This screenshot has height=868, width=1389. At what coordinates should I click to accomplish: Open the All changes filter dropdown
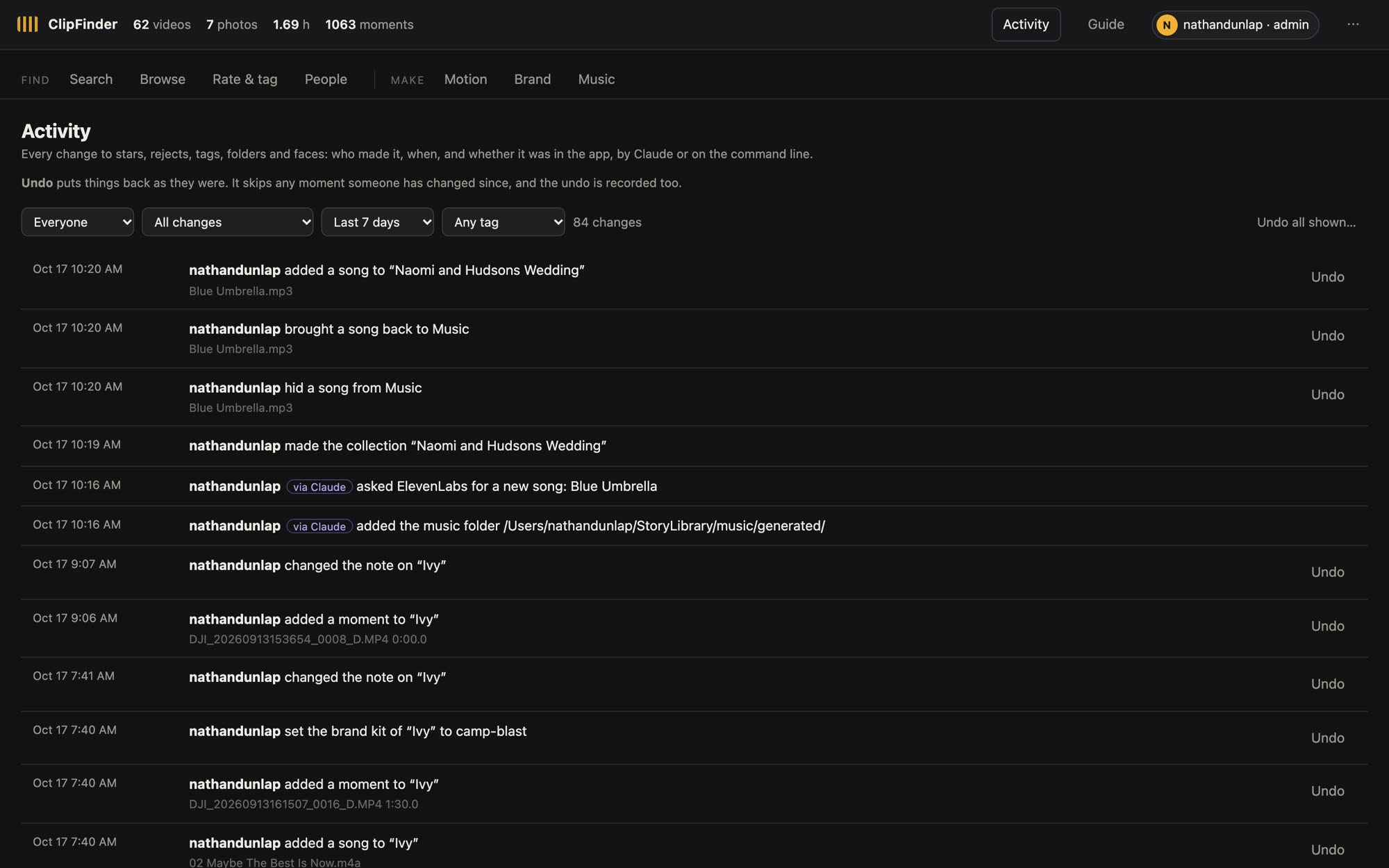pos(227,222)
